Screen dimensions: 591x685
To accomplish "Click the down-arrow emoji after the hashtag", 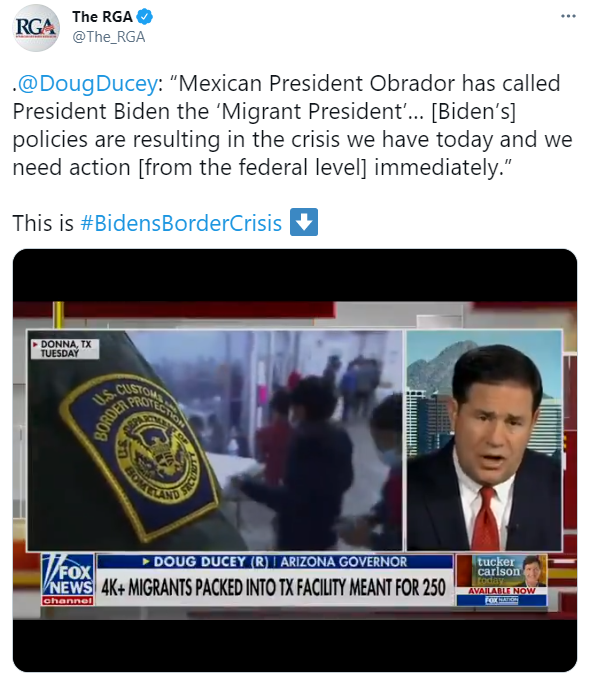I will (x=304, y=222).
